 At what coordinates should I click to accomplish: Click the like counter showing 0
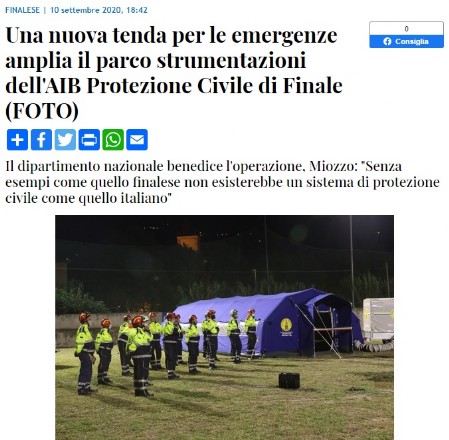click(x=406, y=29)
